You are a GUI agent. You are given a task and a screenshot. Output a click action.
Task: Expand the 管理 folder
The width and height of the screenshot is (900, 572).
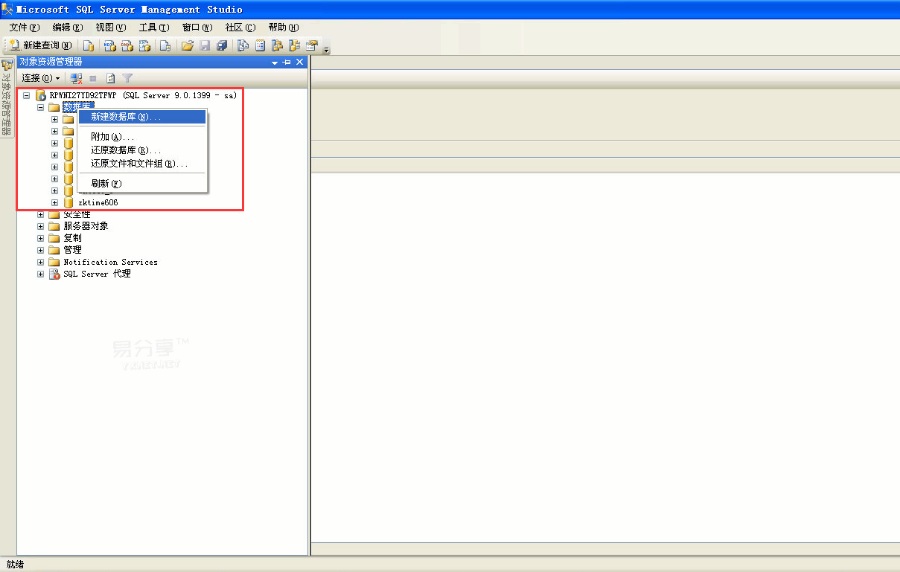[x=40, y=250]
